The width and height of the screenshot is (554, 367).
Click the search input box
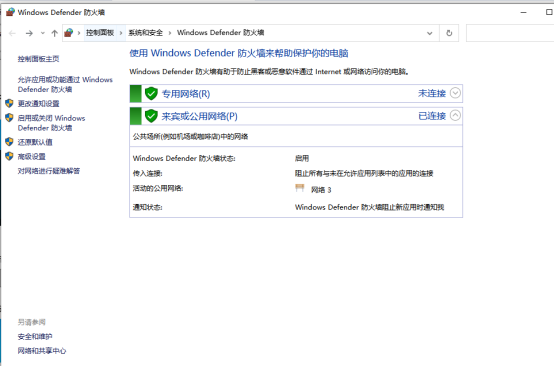pos(510,33)
